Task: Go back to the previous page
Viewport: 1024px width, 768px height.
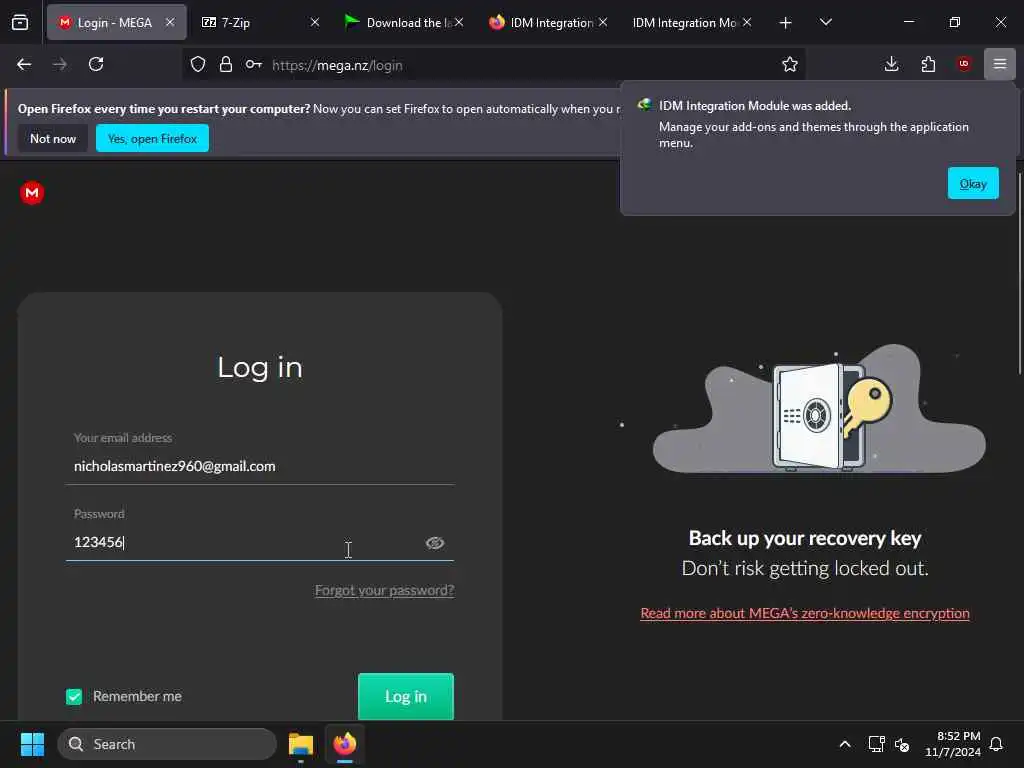Action: 24,64
